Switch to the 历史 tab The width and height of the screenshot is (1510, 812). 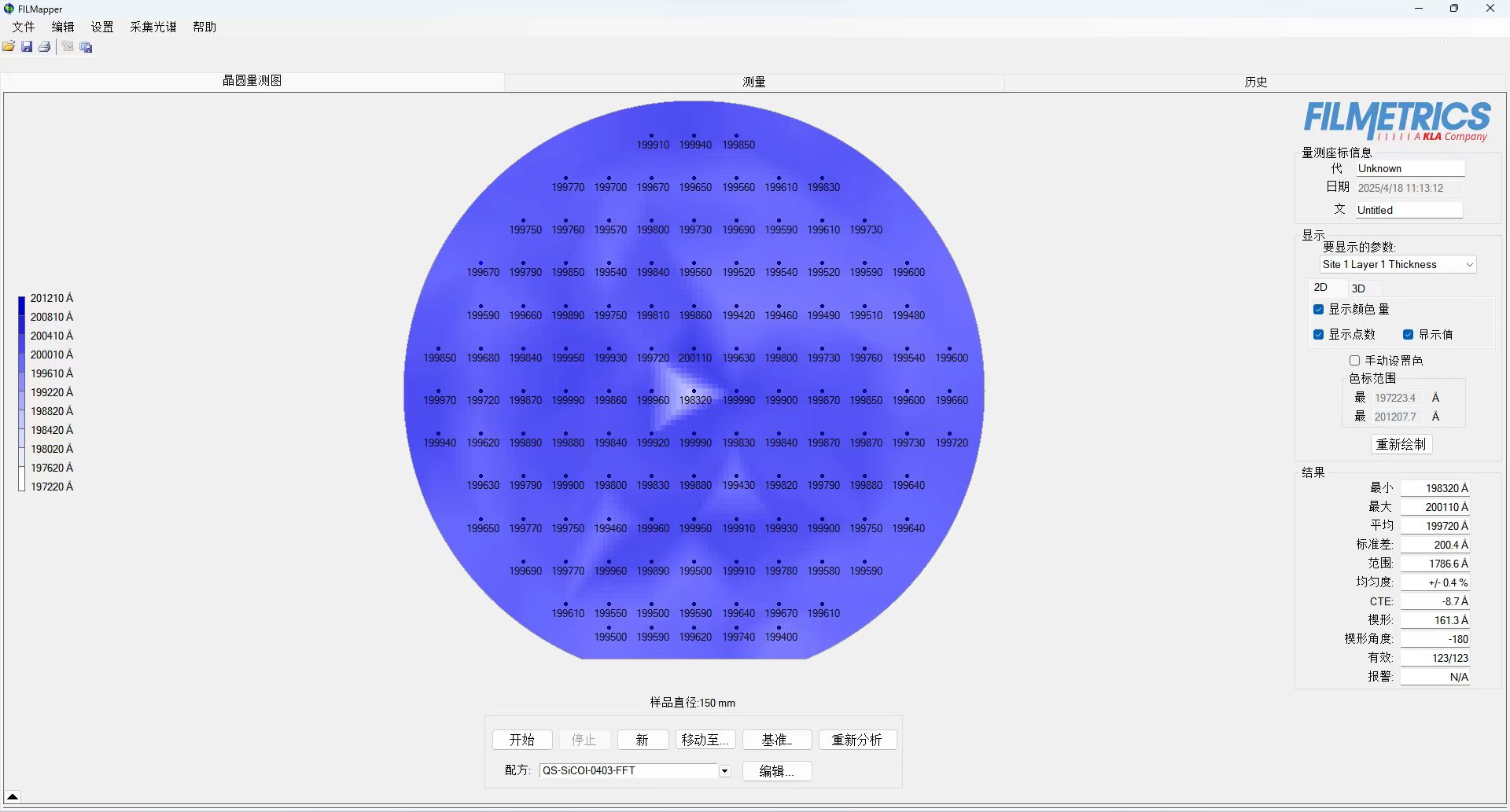(1255, 82)
